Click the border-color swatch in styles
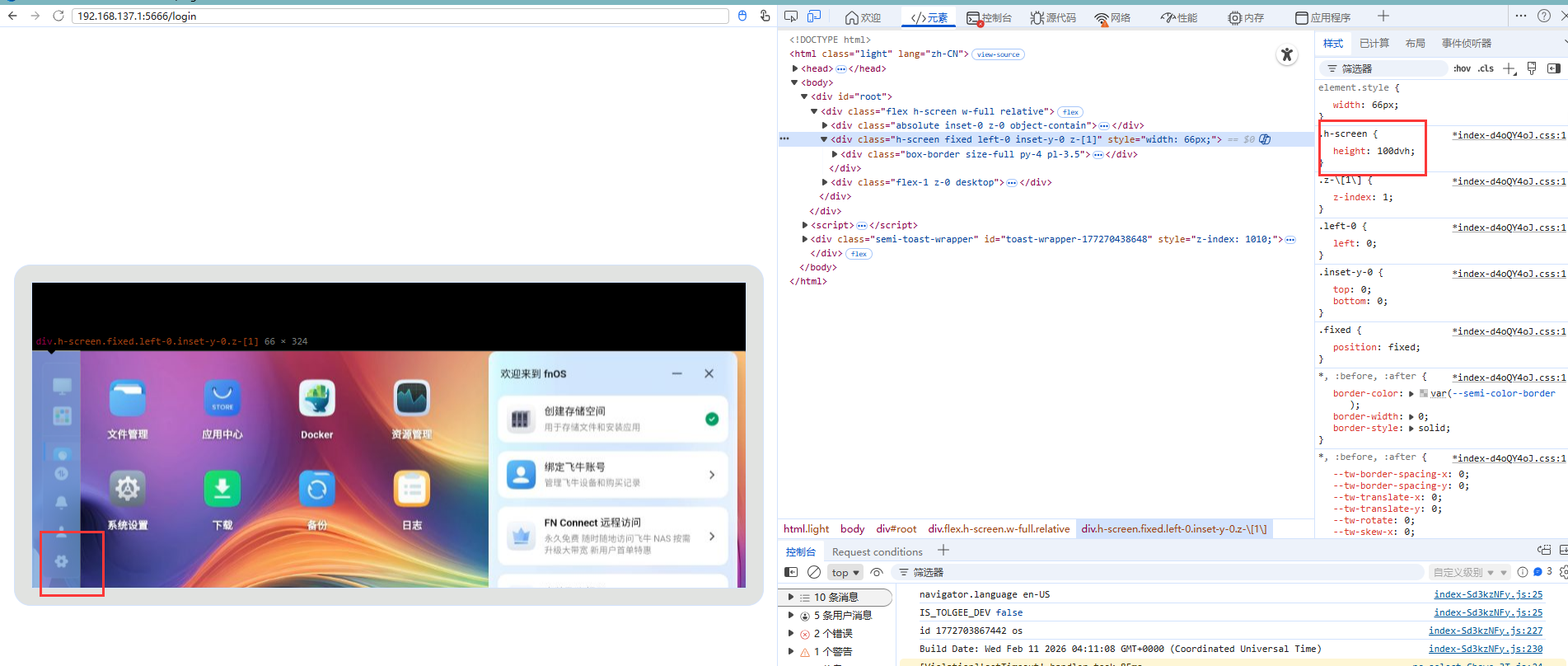The image size is (1568, 666). (x=1424, y=393)
